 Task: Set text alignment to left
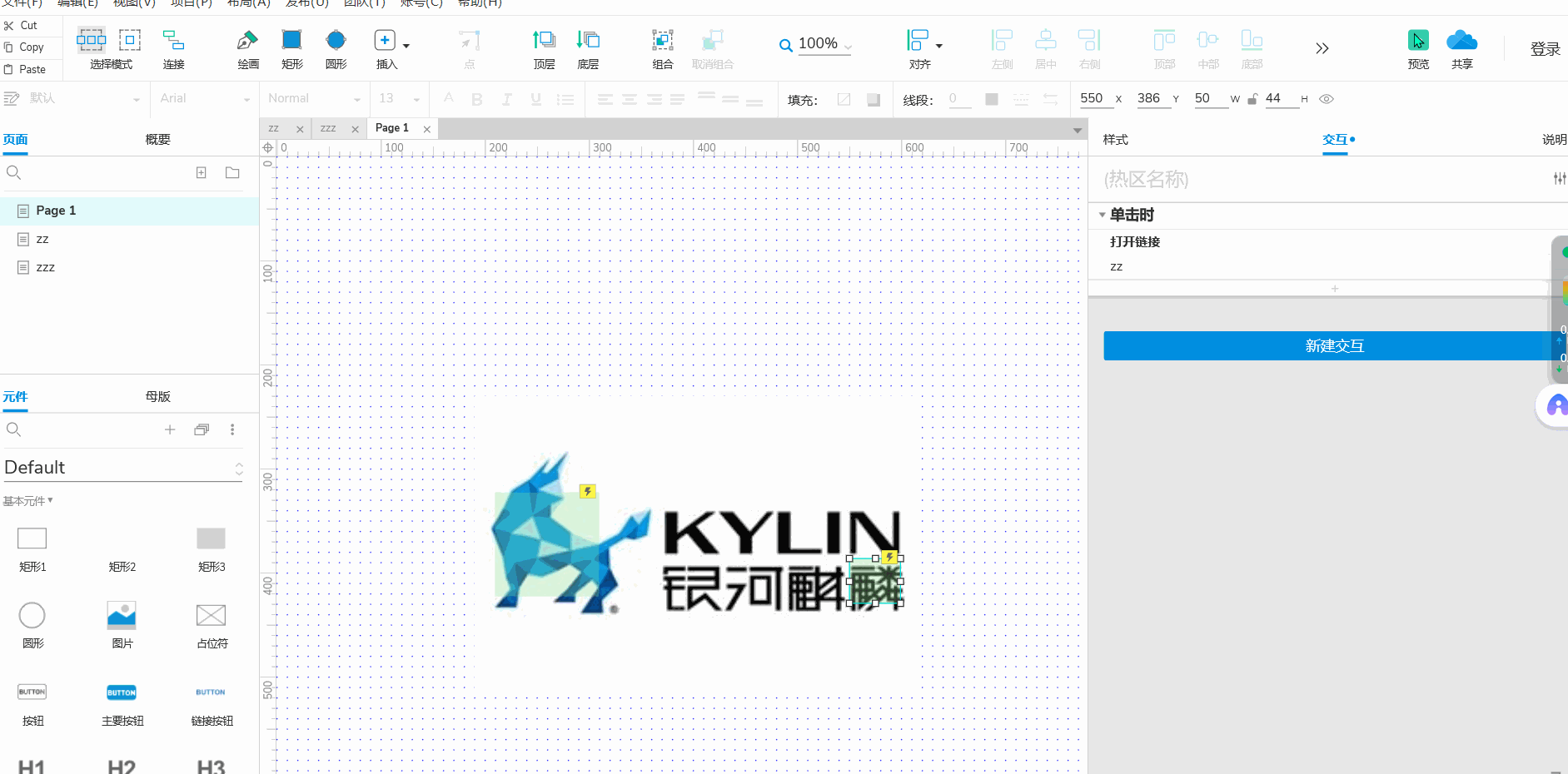tap(605, 100)
